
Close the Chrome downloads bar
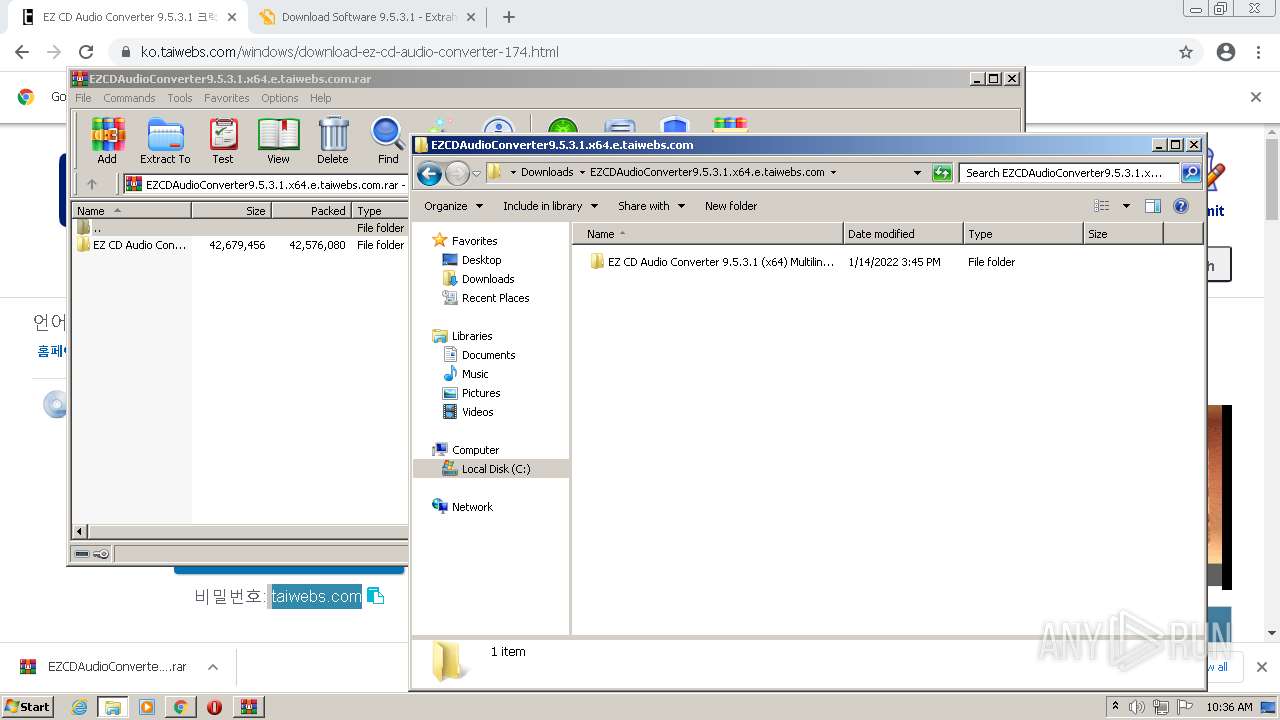[x=1261, y=667]
